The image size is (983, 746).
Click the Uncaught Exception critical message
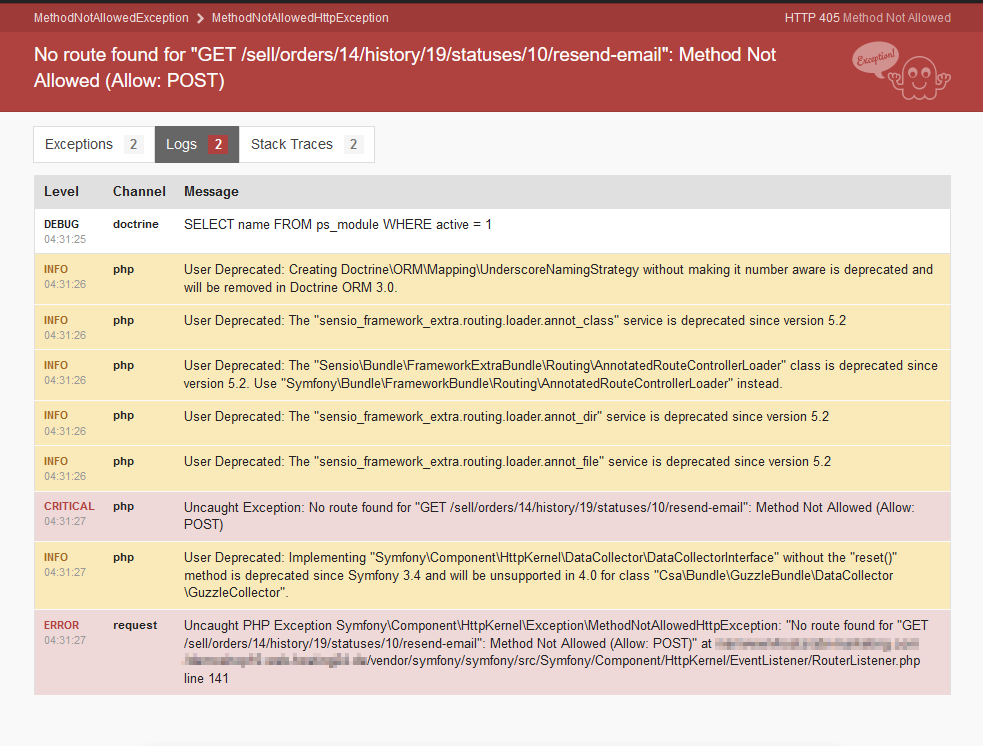(x=549, y=516)
